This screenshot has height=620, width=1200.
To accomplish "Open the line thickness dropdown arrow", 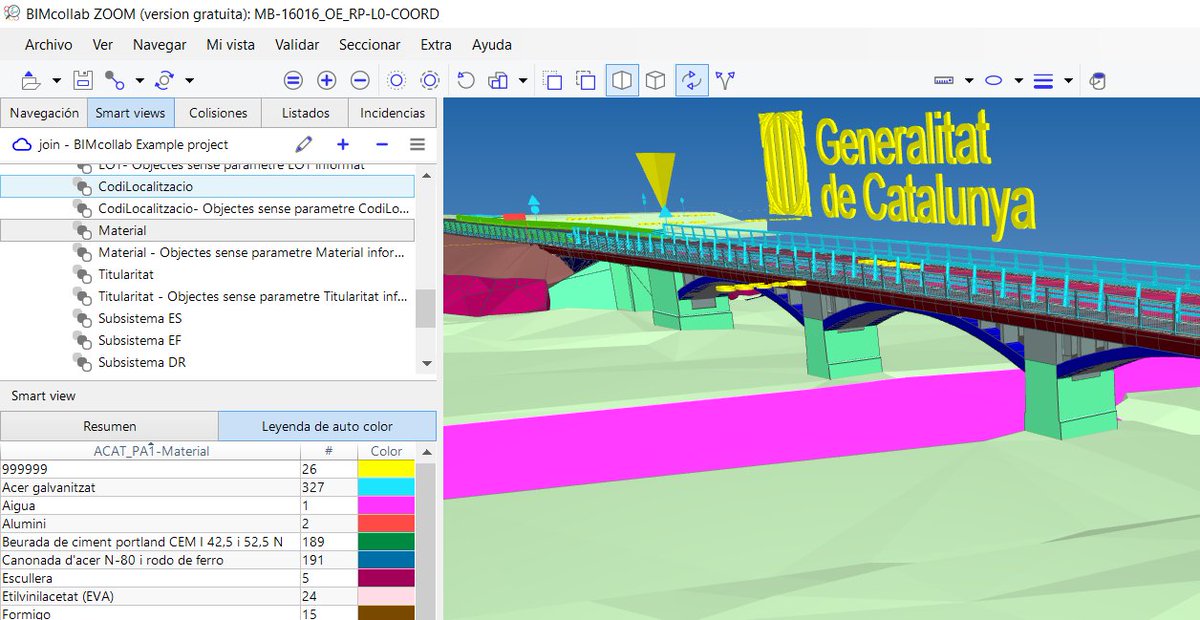I will point(1068,81).
